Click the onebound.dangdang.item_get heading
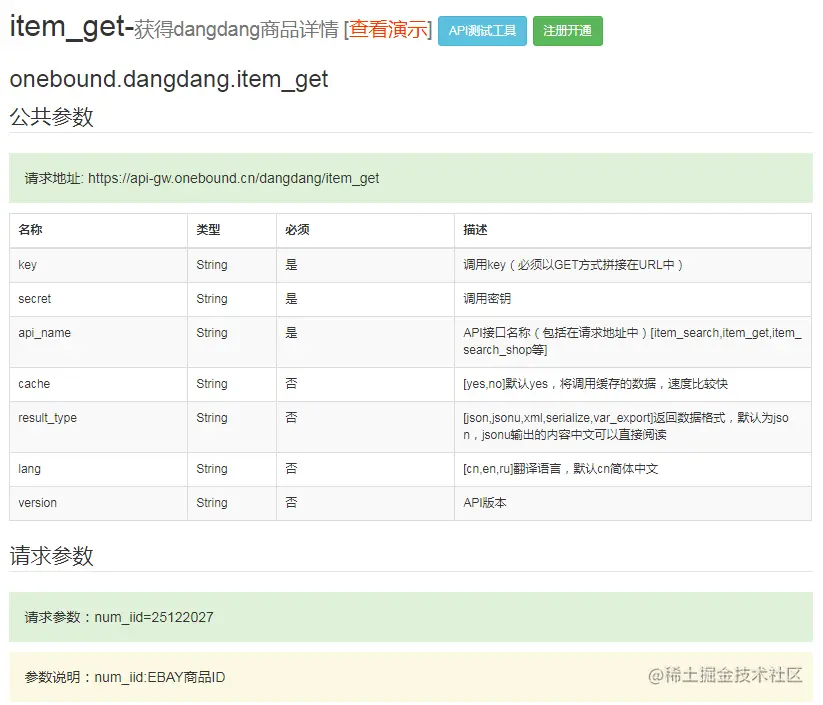Screen dimensions: 823x705 click(x=168, y=80)
